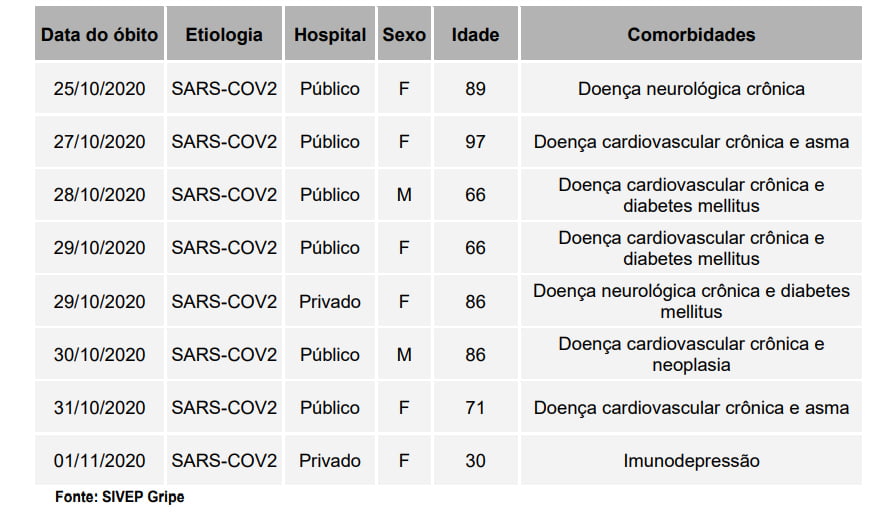Click the age cell showing 71

(x=475, y=408)
